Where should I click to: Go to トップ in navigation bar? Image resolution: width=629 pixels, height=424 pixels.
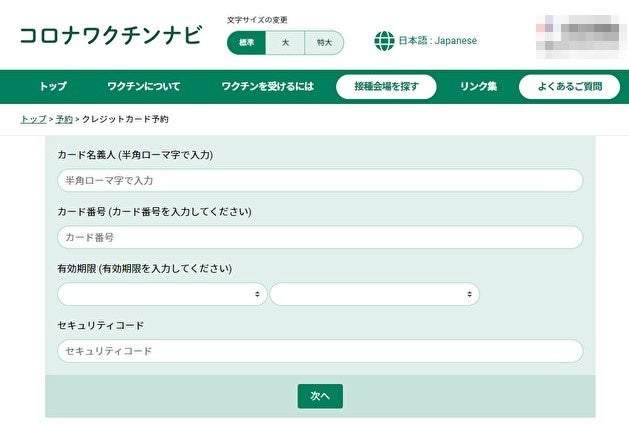tap(53, 87)
